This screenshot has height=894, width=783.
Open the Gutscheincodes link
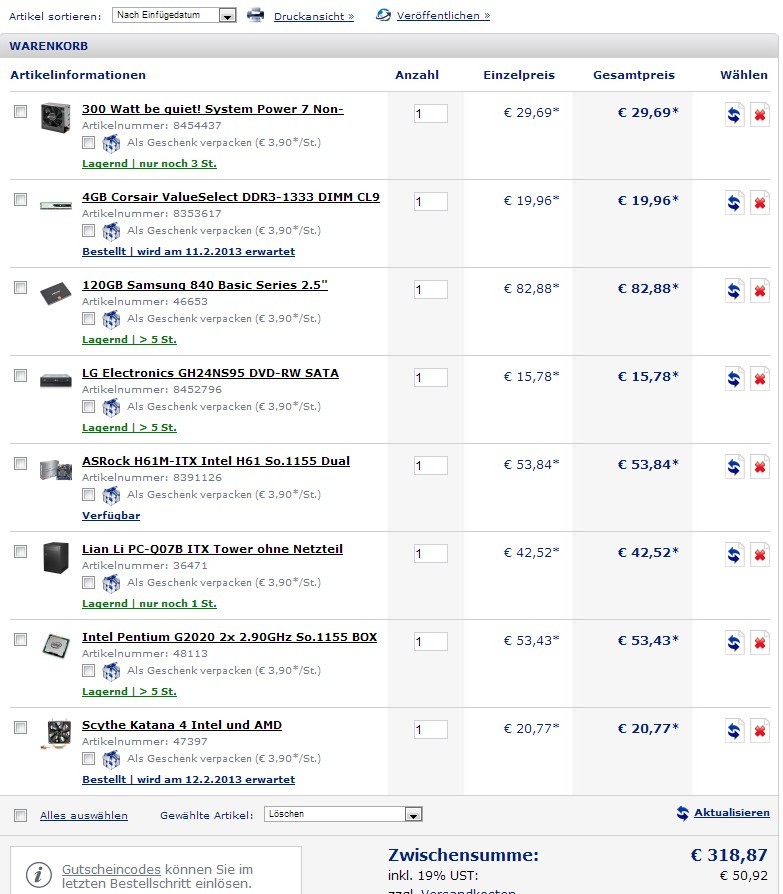point(111,869)
